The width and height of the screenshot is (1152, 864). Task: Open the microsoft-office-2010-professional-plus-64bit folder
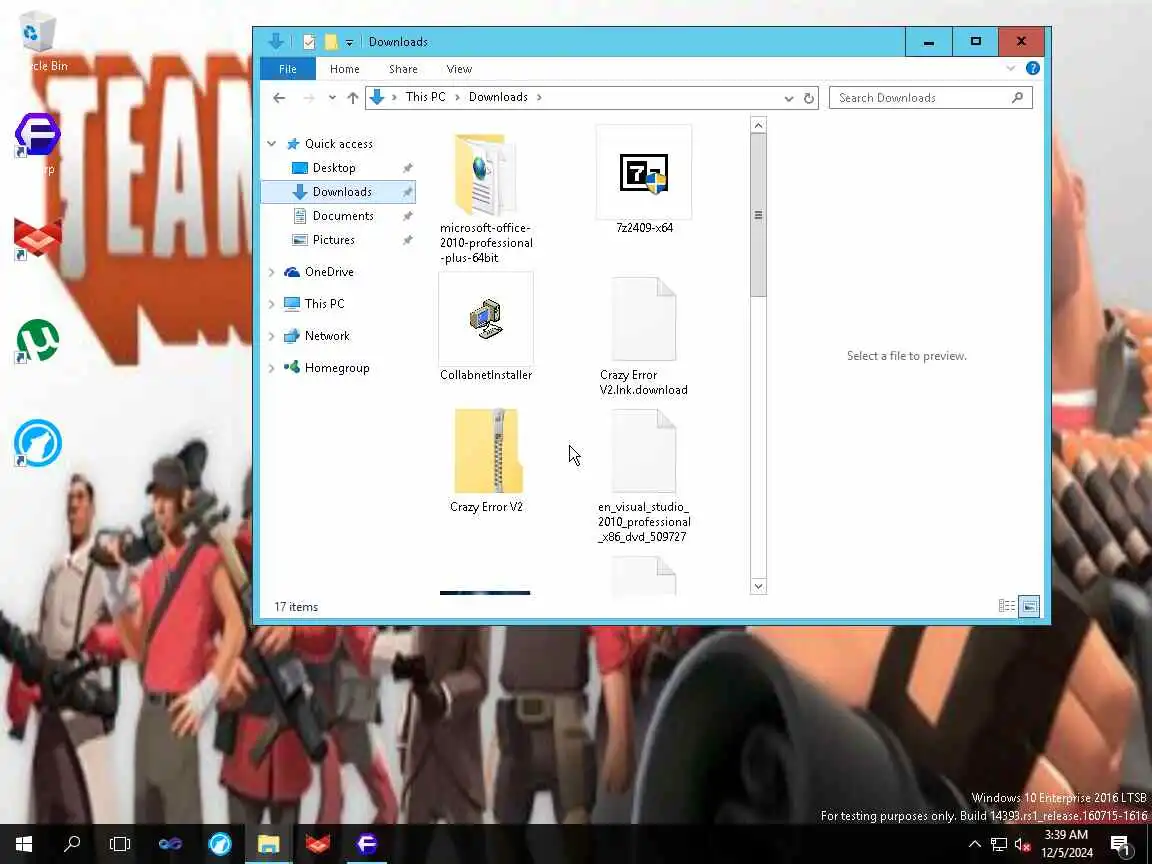486,195
